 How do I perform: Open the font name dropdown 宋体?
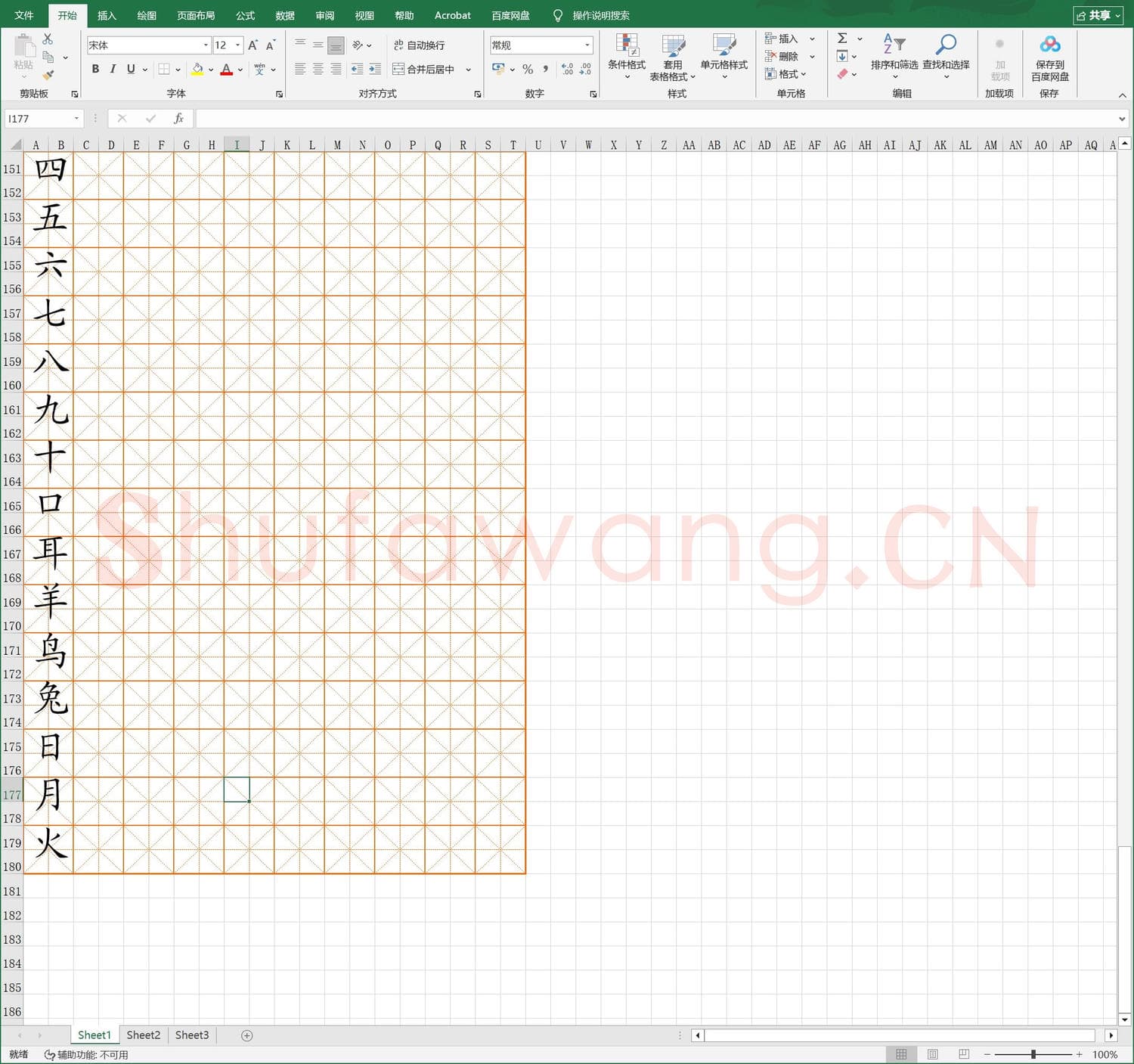tap(206, 45)
